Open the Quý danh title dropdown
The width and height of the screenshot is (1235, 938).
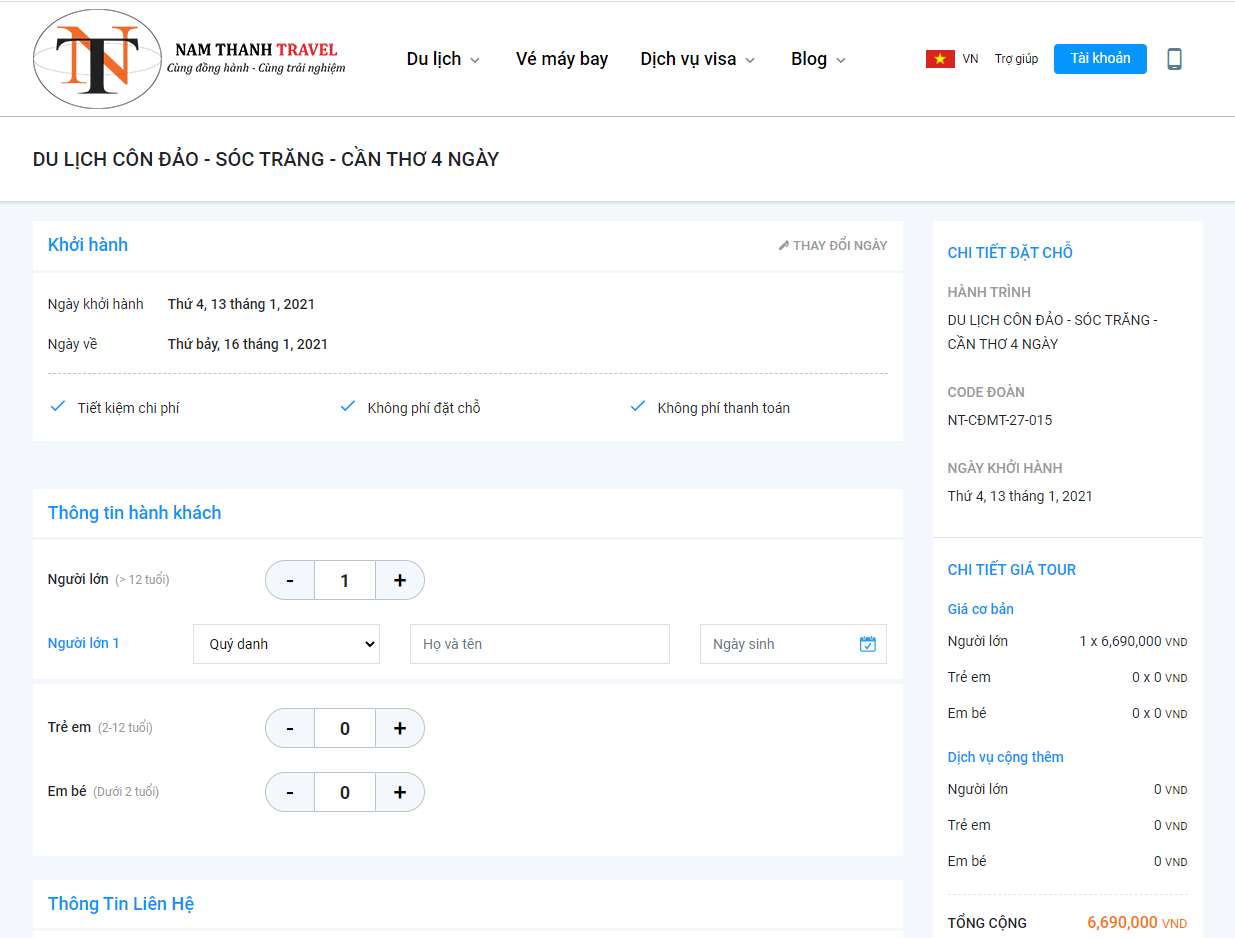(286, 644)
